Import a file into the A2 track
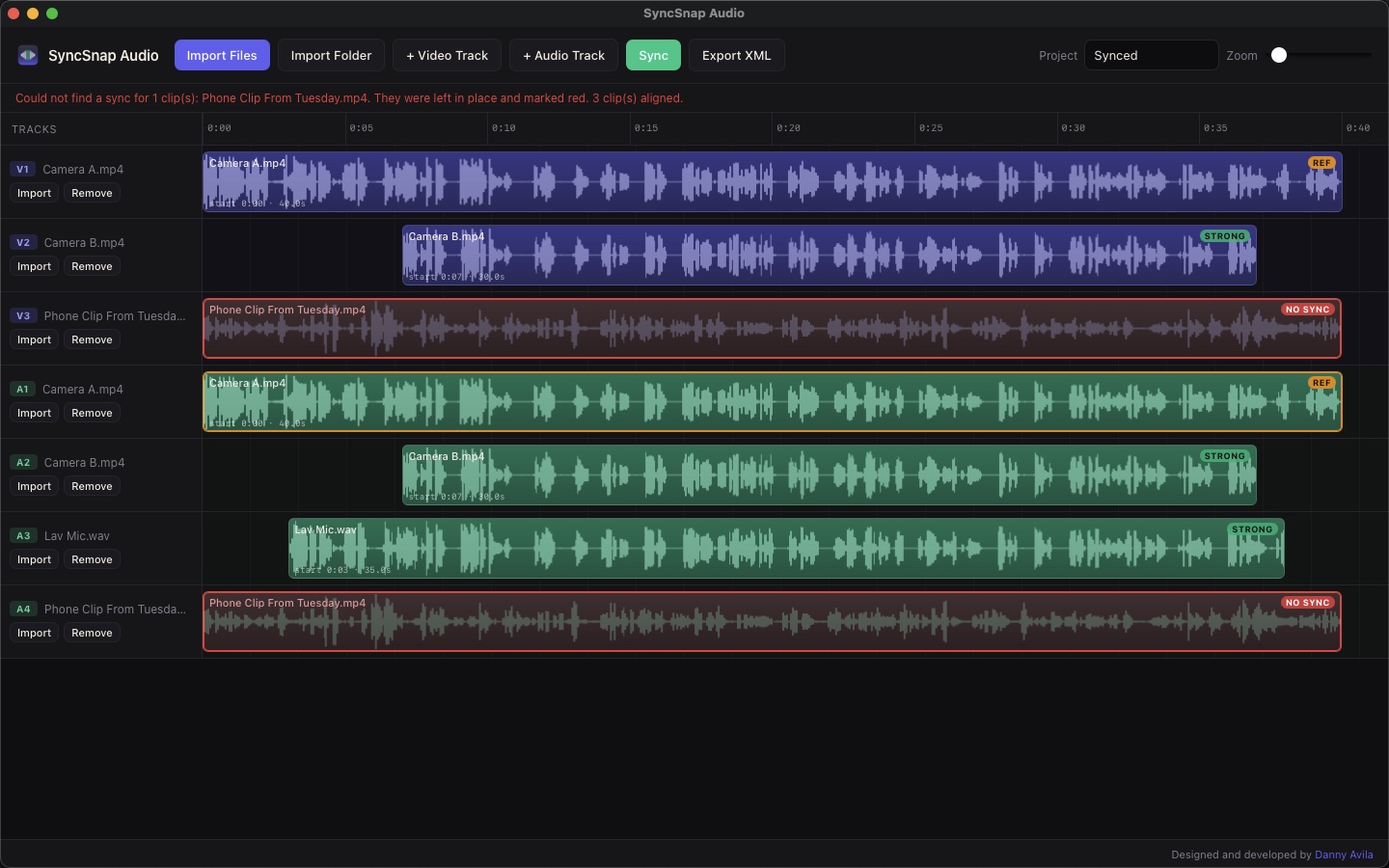The width and height of the screenshot is (1389, 868). point(34,487)
